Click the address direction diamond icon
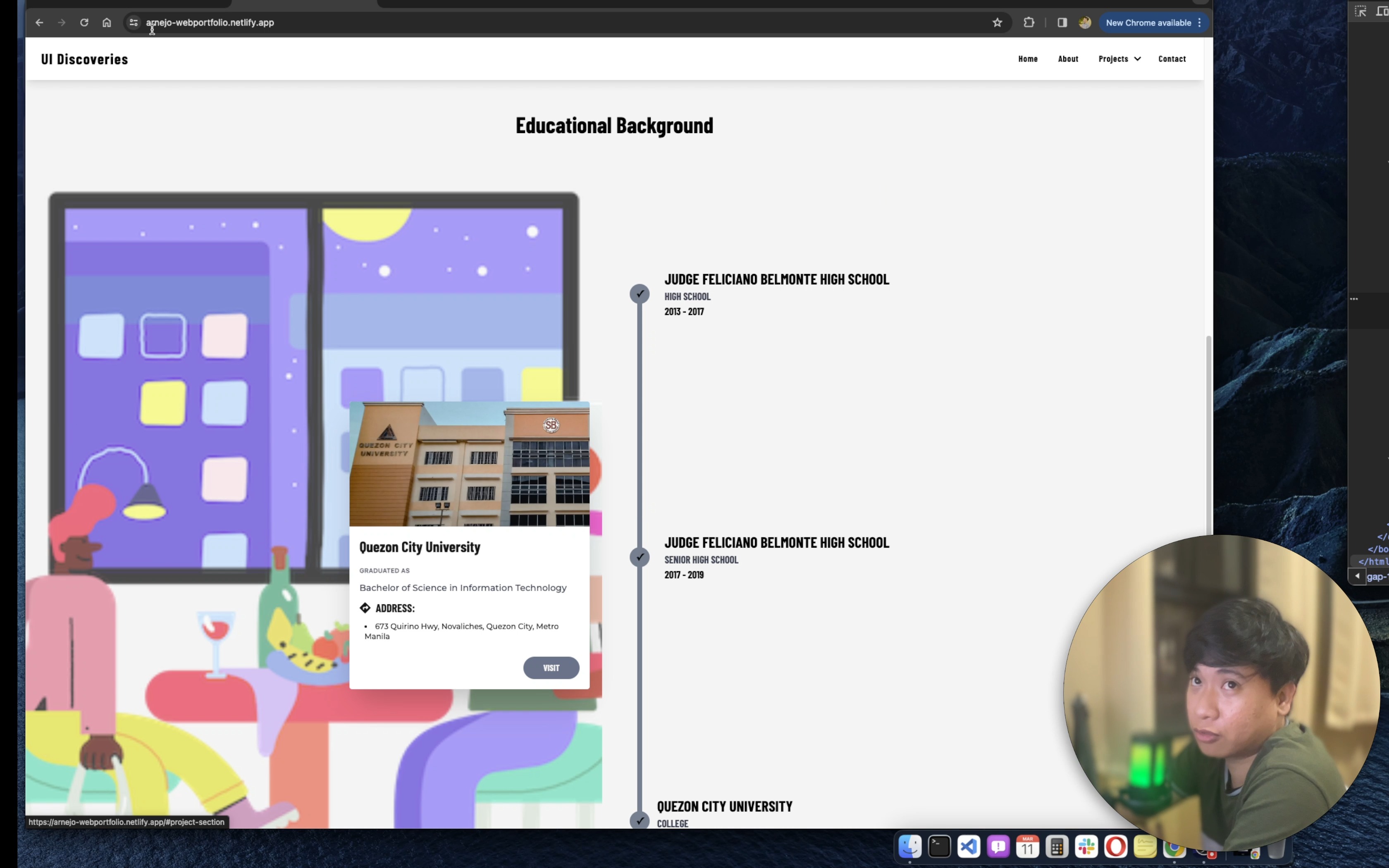Screen dimensions: 1389x868 click(365, 608)
